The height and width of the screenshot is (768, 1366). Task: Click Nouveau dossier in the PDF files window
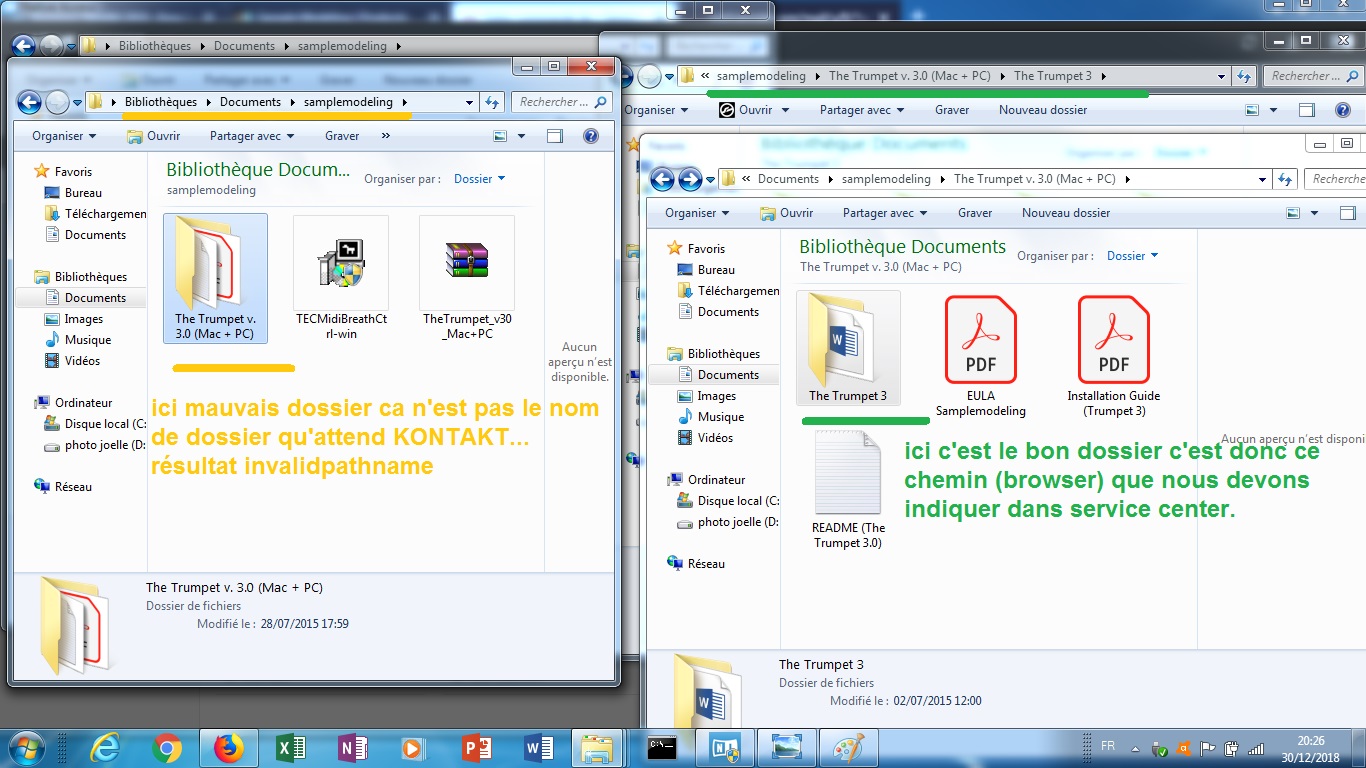(x=1066, y=213)
